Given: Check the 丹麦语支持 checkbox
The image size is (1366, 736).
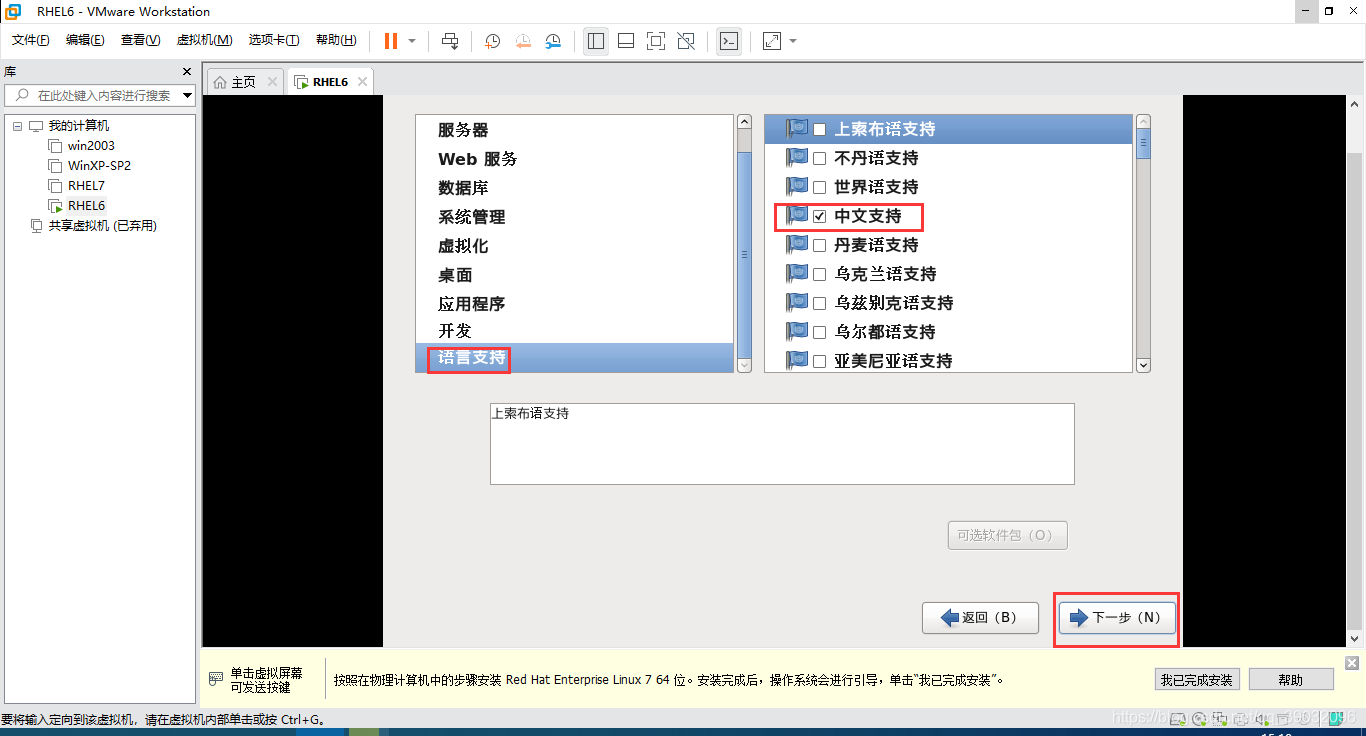Looking at the screenshot, I should pyautogui.click(x=819, y=245).
